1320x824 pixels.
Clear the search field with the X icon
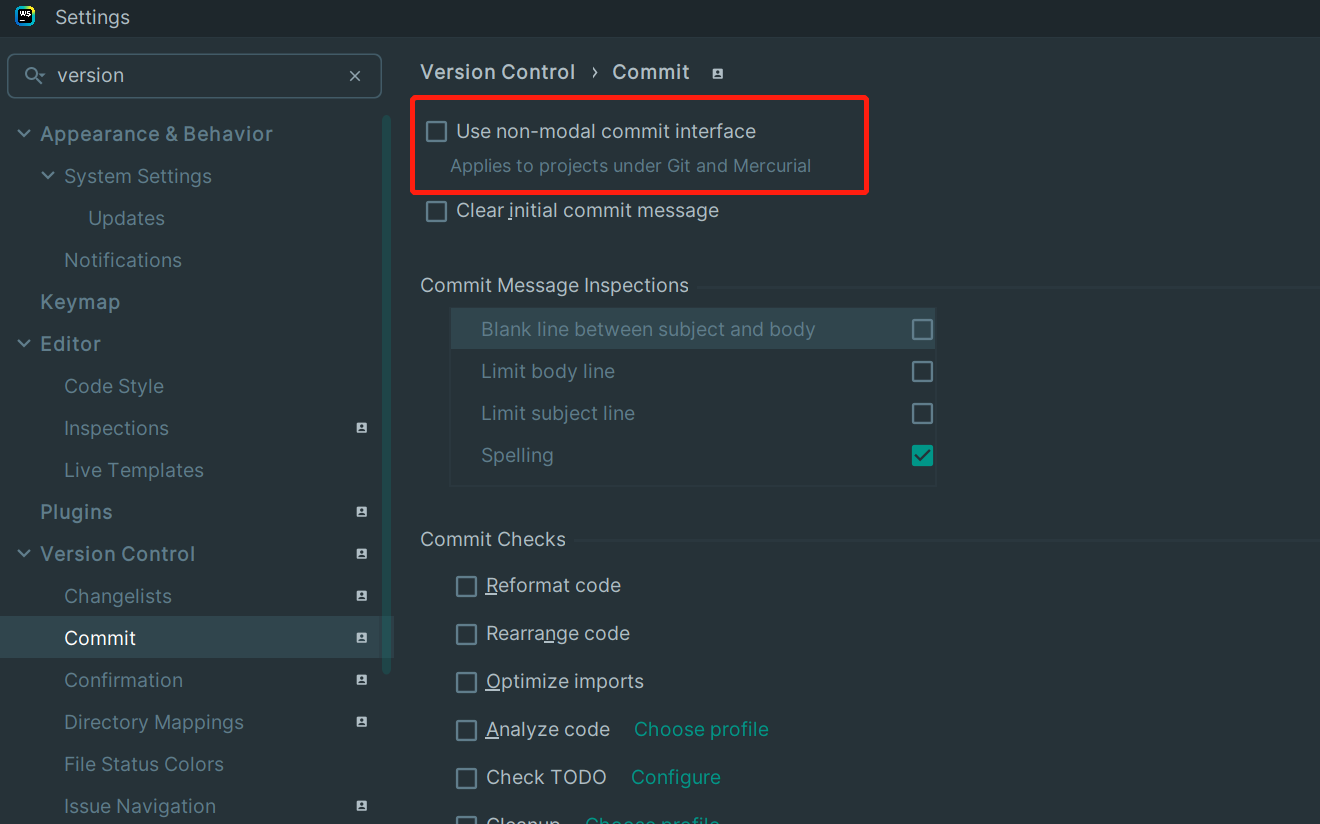coord(355,76)
